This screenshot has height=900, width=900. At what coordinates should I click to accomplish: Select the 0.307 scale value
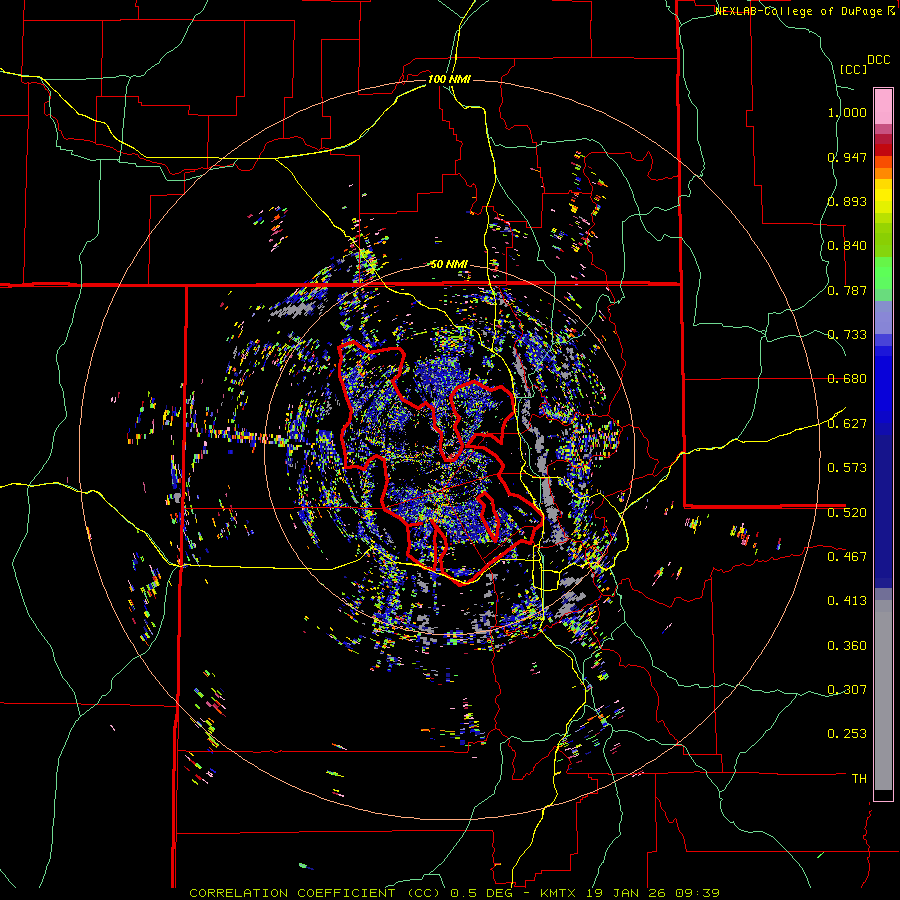[x=847, y=690]
